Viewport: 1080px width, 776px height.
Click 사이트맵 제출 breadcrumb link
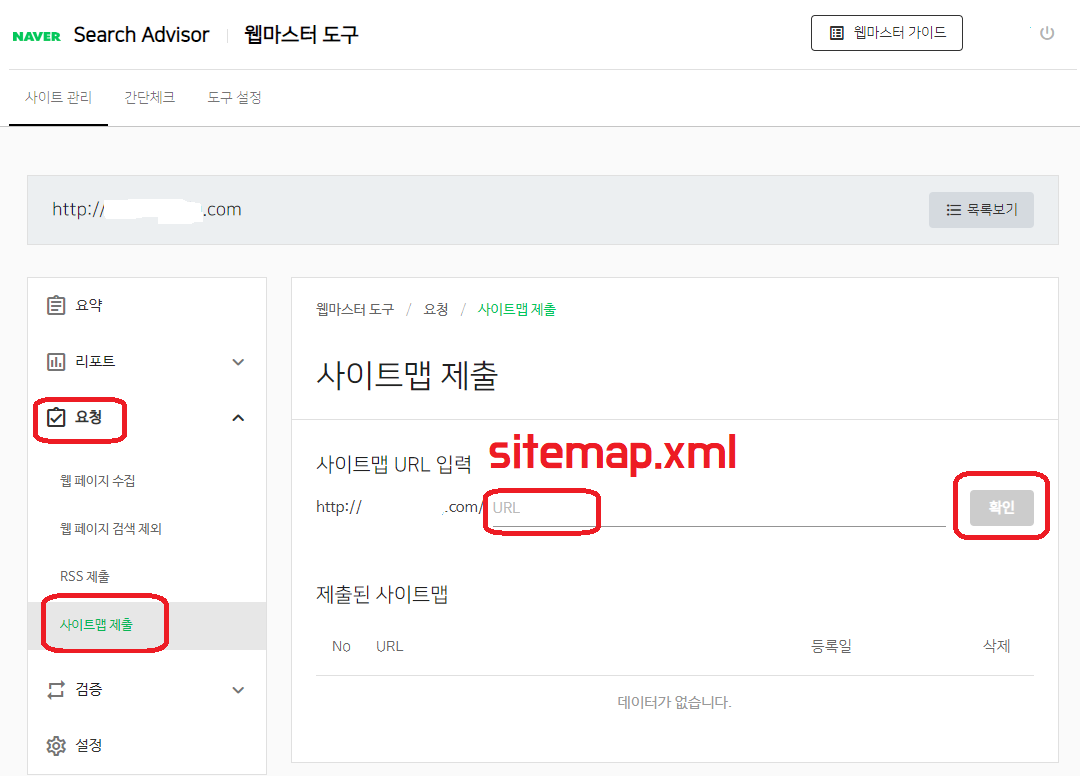click(x=517, y=310)
